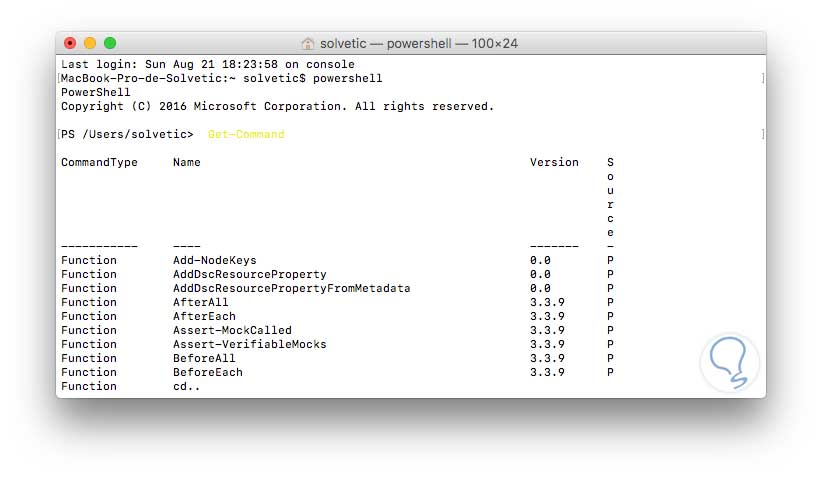Select the AddDscResourcePropertyFromMetadata entry
The image size is (822, 478).
(291, 288)
